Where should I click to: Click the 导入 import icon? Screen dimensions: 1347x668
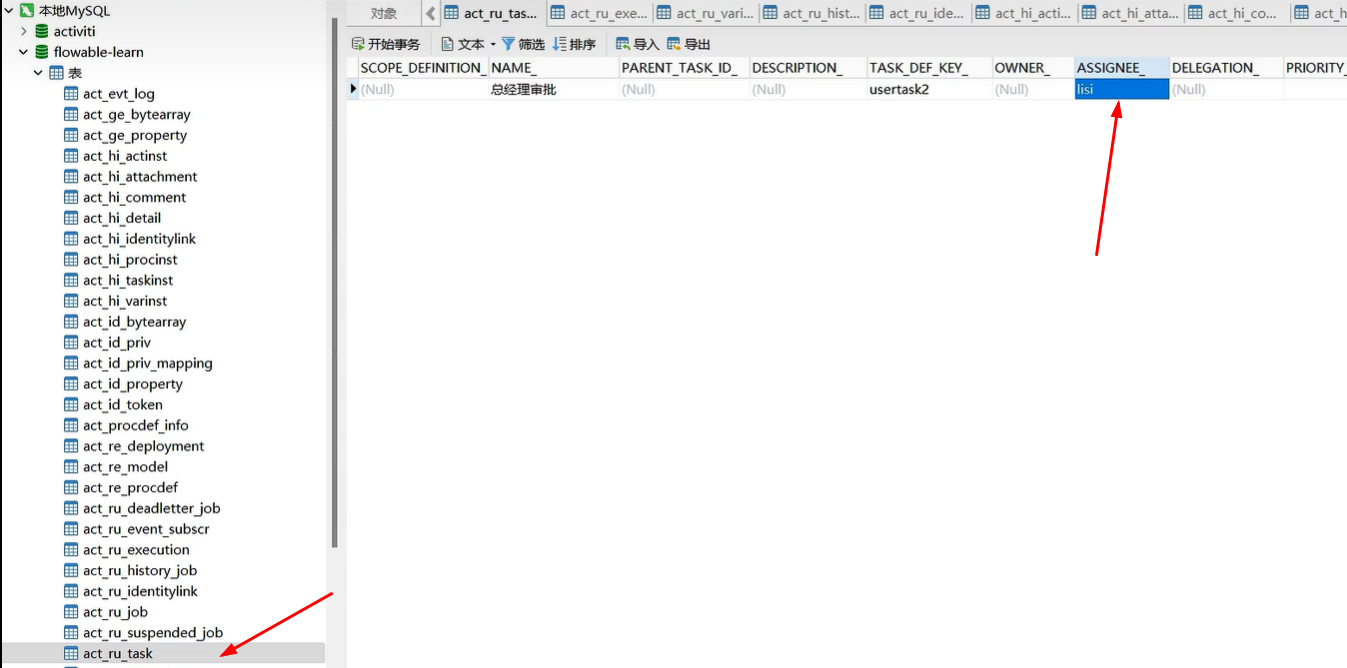coord(623,44)
